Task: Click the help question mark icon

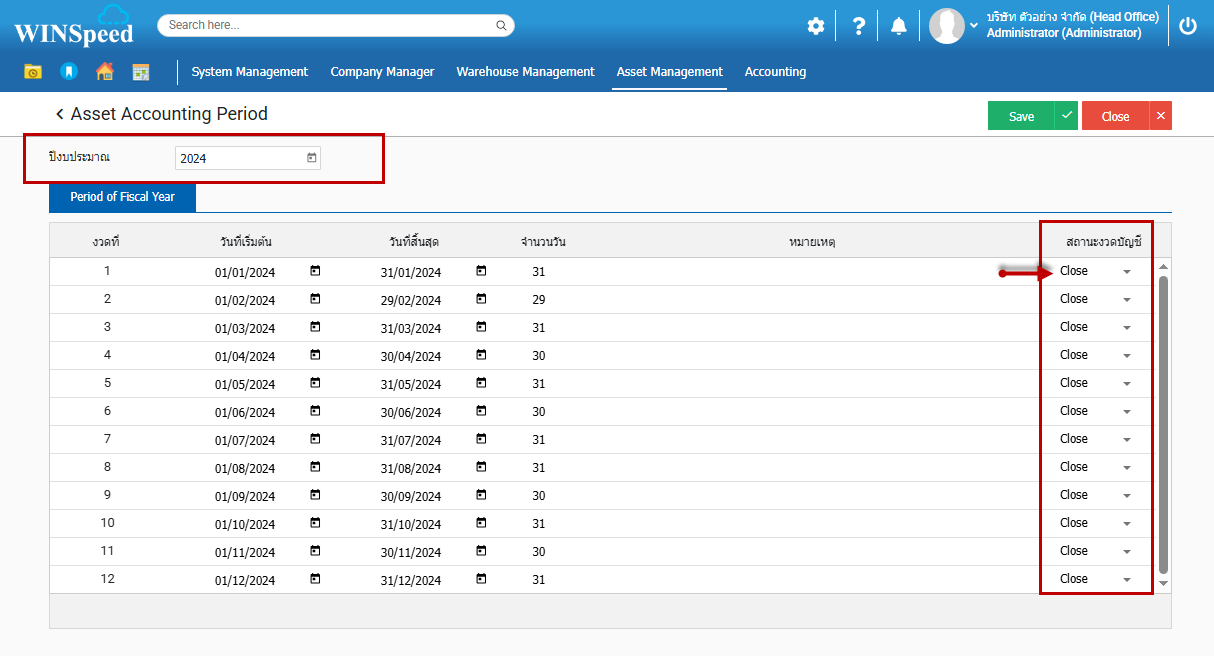Action: click(x=858, y=26)
